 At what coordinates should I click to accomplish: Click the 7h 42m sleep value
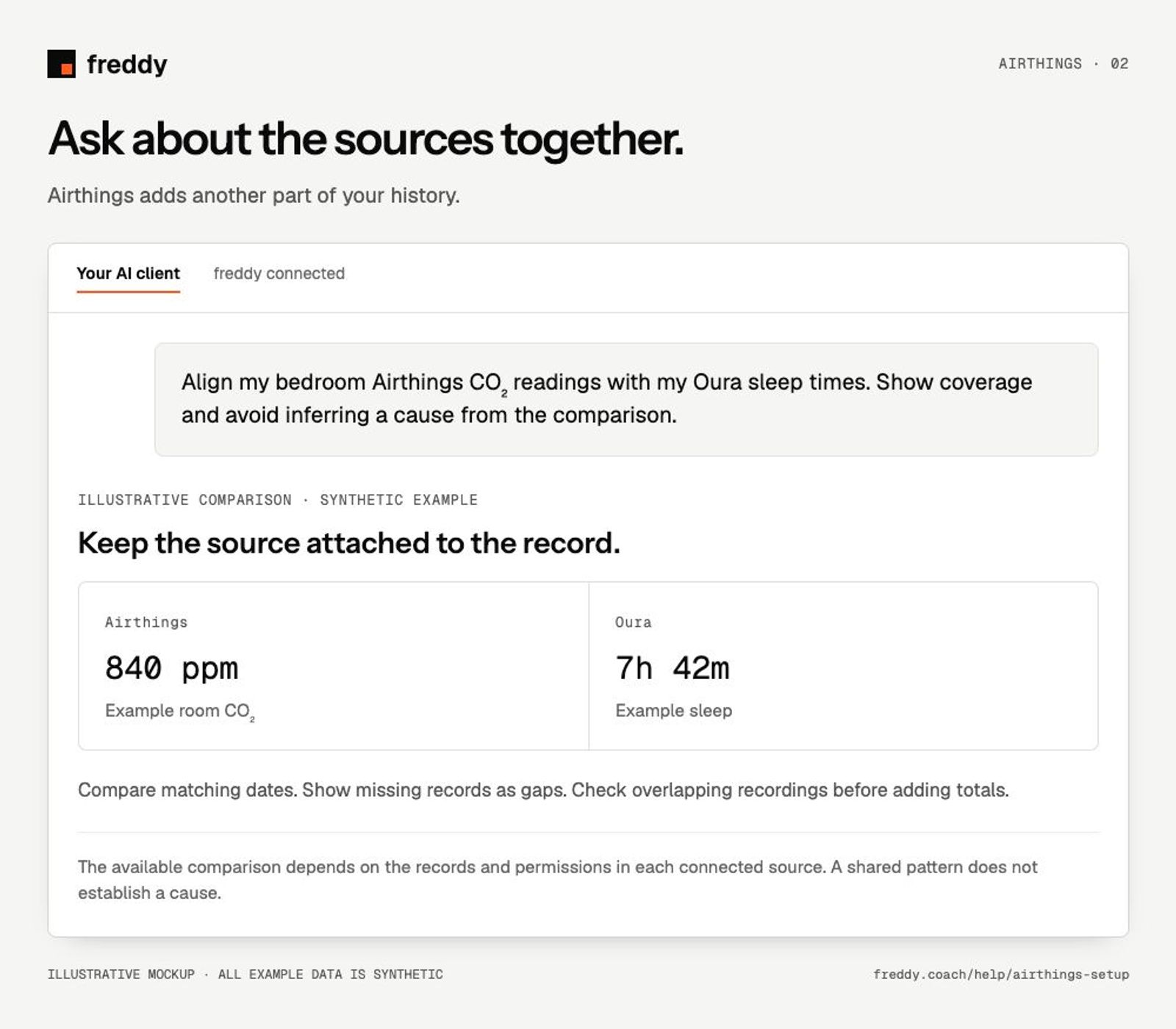coord(673,668)
